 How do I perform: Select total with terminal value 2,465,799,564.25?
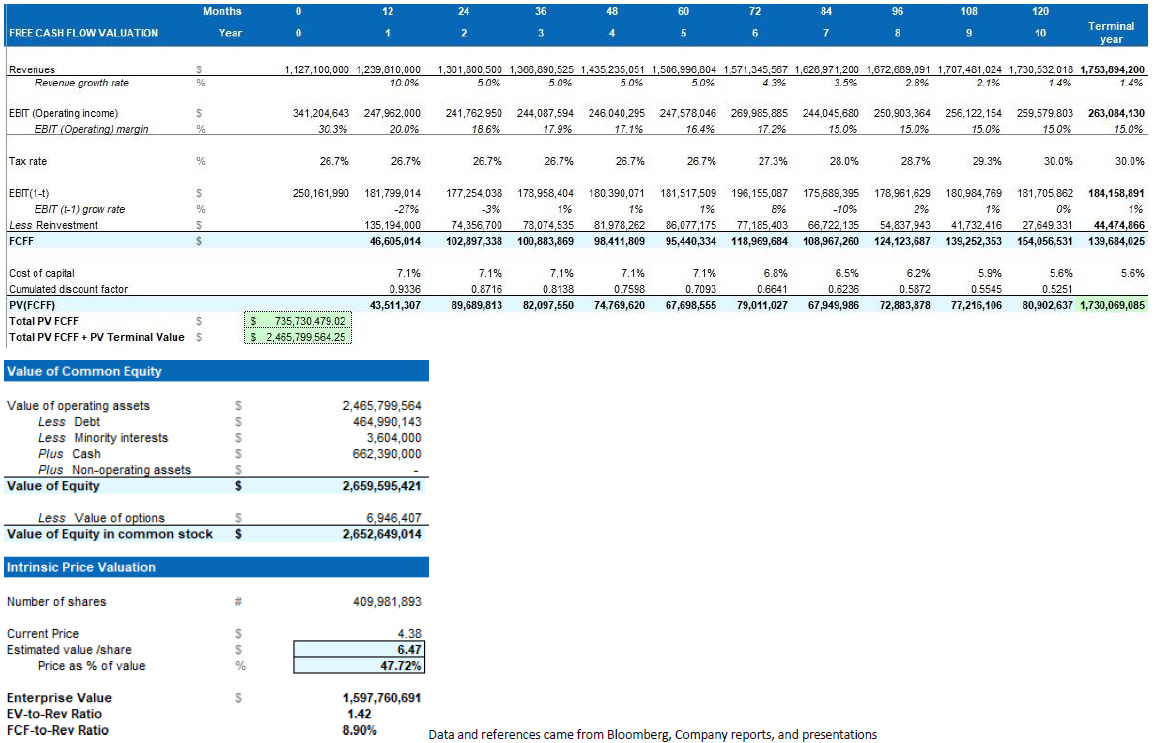(x=298, y=337)
